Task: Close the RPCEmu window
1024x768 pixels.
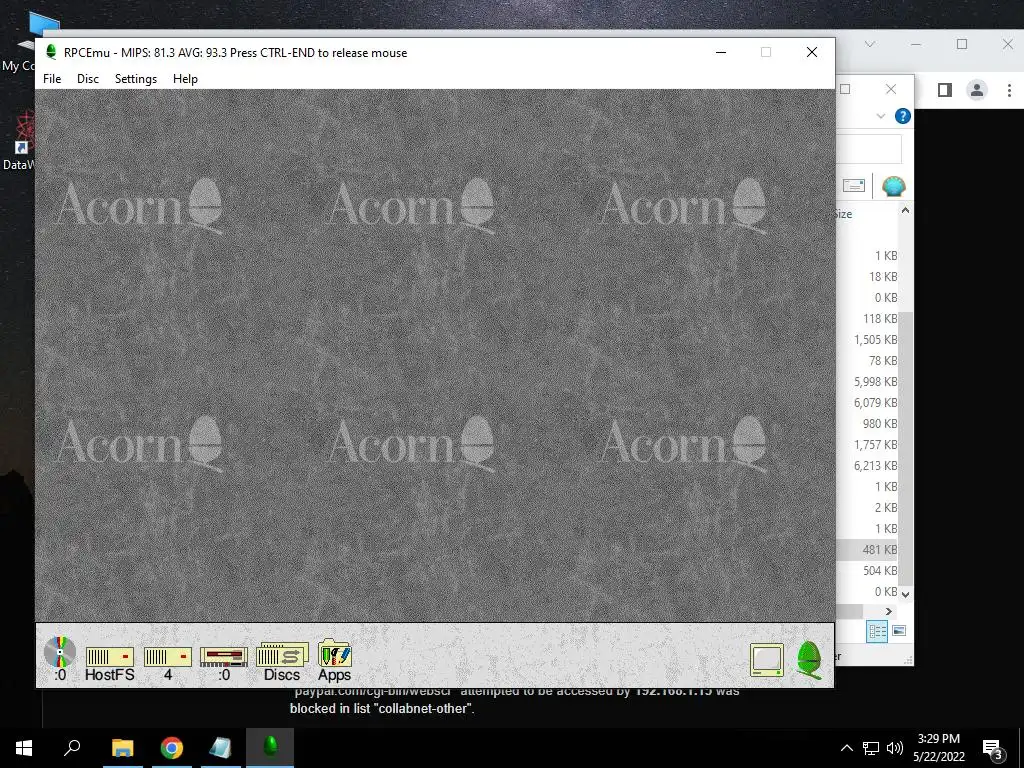Action: tap(812, 52)
